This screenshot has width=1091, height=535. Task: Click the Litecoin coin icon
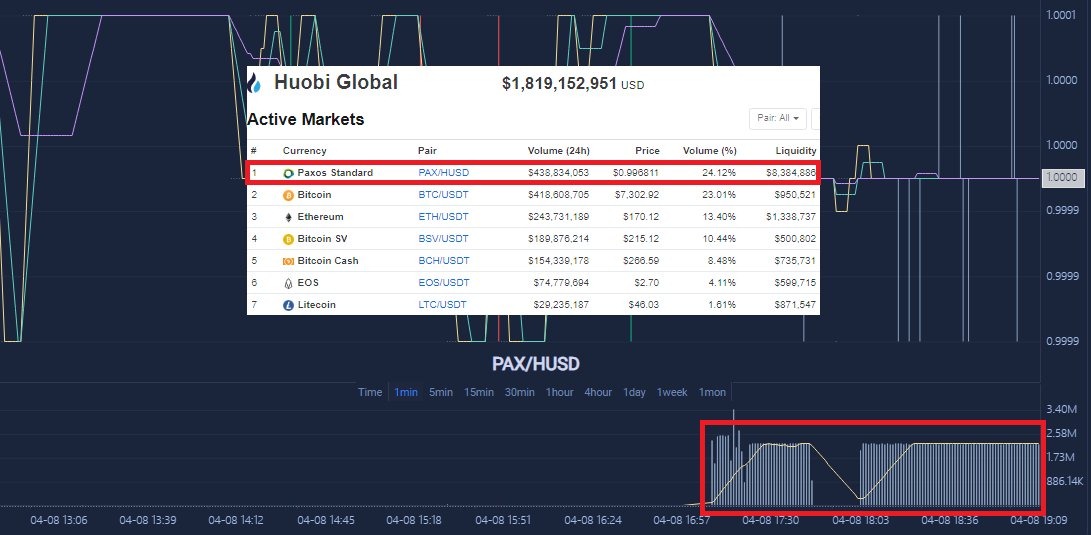coord(289,305)
